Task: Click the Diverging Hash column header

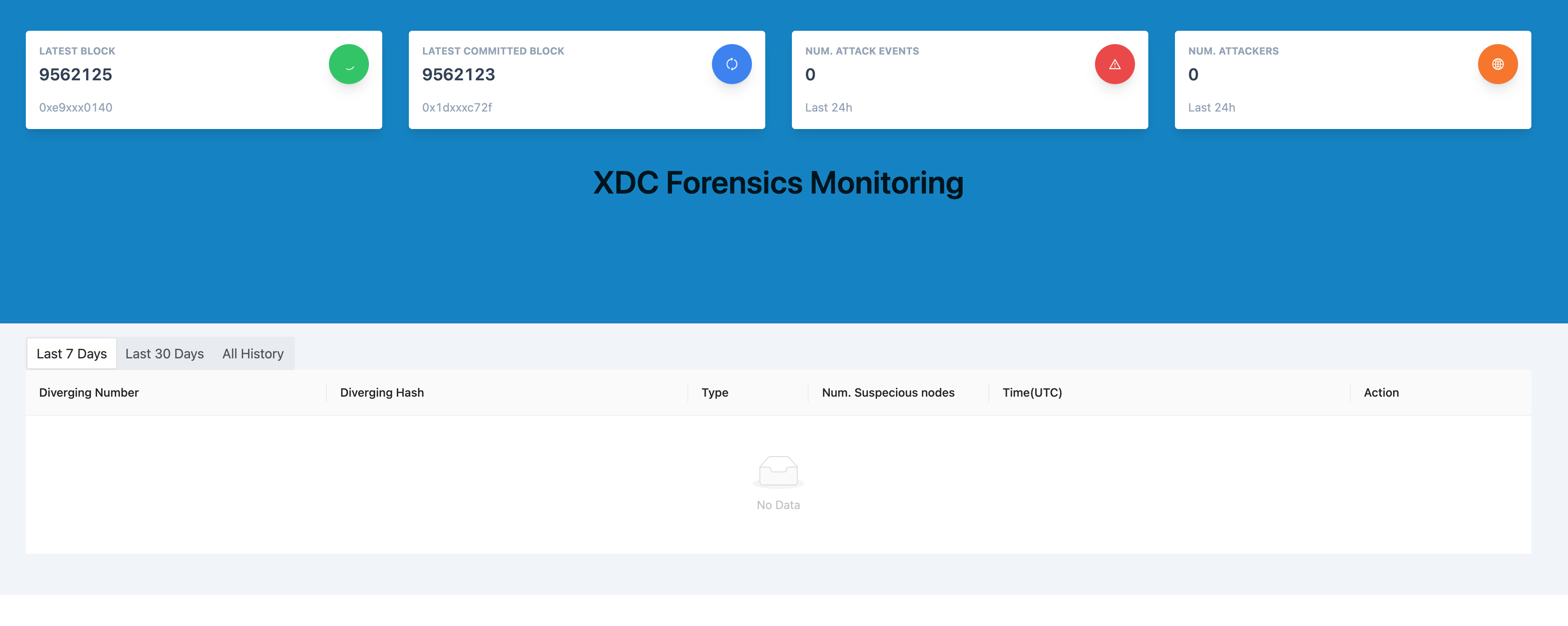Action: coord(382,392)
